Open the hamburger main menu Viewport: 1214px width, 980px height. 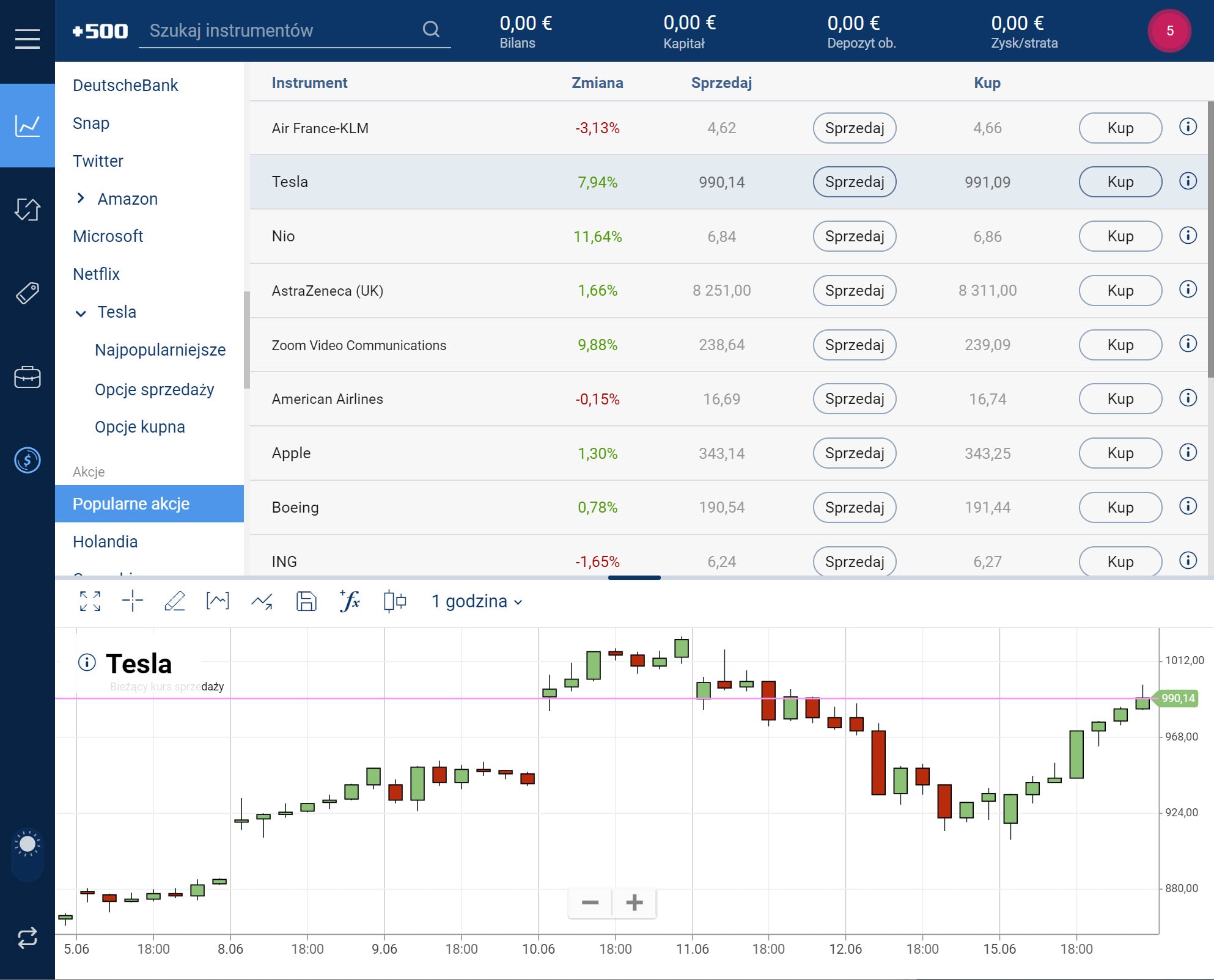[28, 38]
